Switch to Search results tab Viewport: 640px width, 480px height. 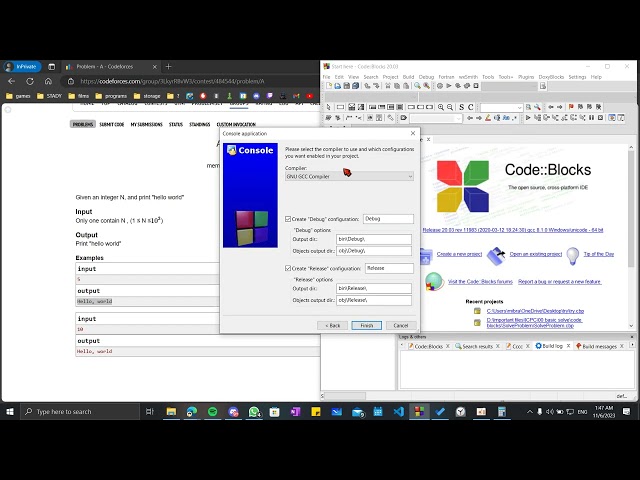pyautogui.click(x=477, y=346)
